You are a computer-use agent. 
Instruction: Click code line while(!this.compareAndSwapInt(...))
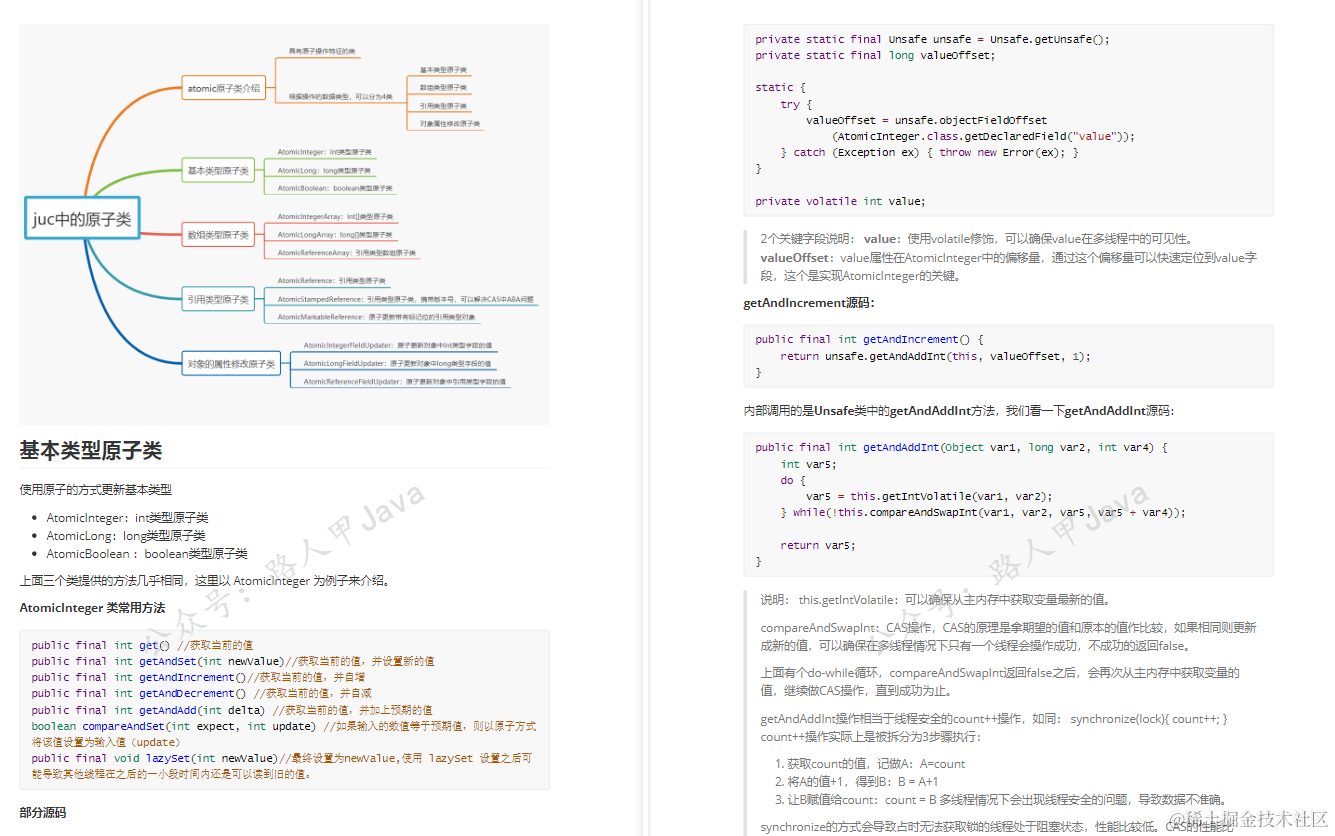pos(982,512)
